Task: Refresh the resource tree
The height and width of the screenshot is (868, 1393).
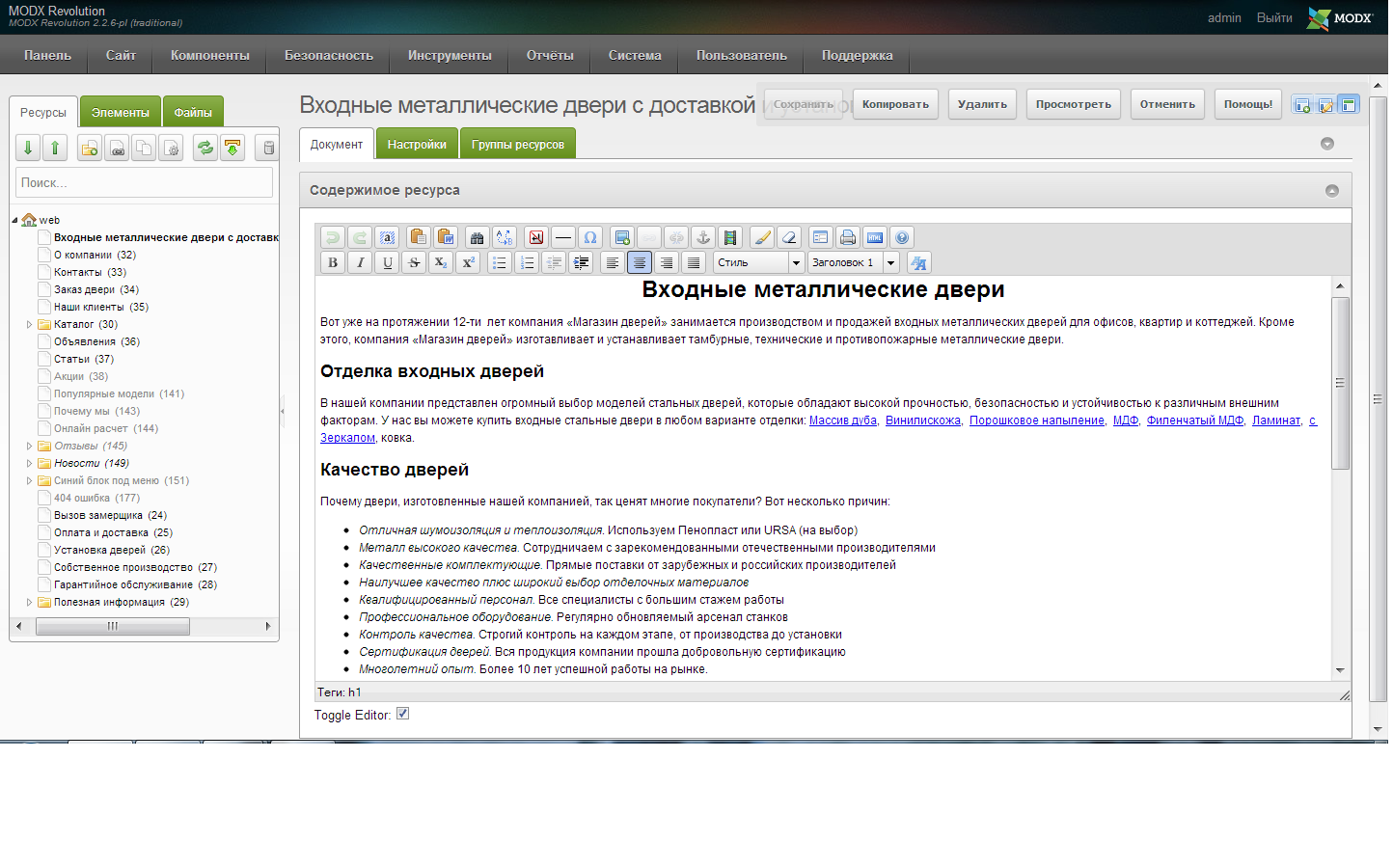Action: point(205,148)
